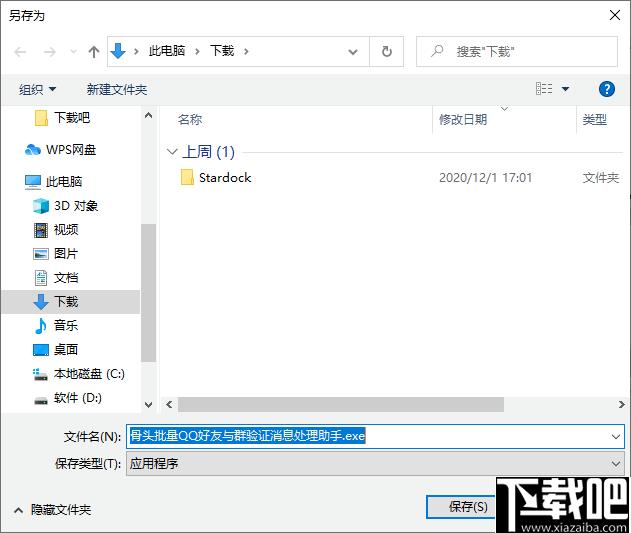This screenshot has height=533, width=631.
Task: Open recent locations dropdown arrow
Action: [73, 52]
